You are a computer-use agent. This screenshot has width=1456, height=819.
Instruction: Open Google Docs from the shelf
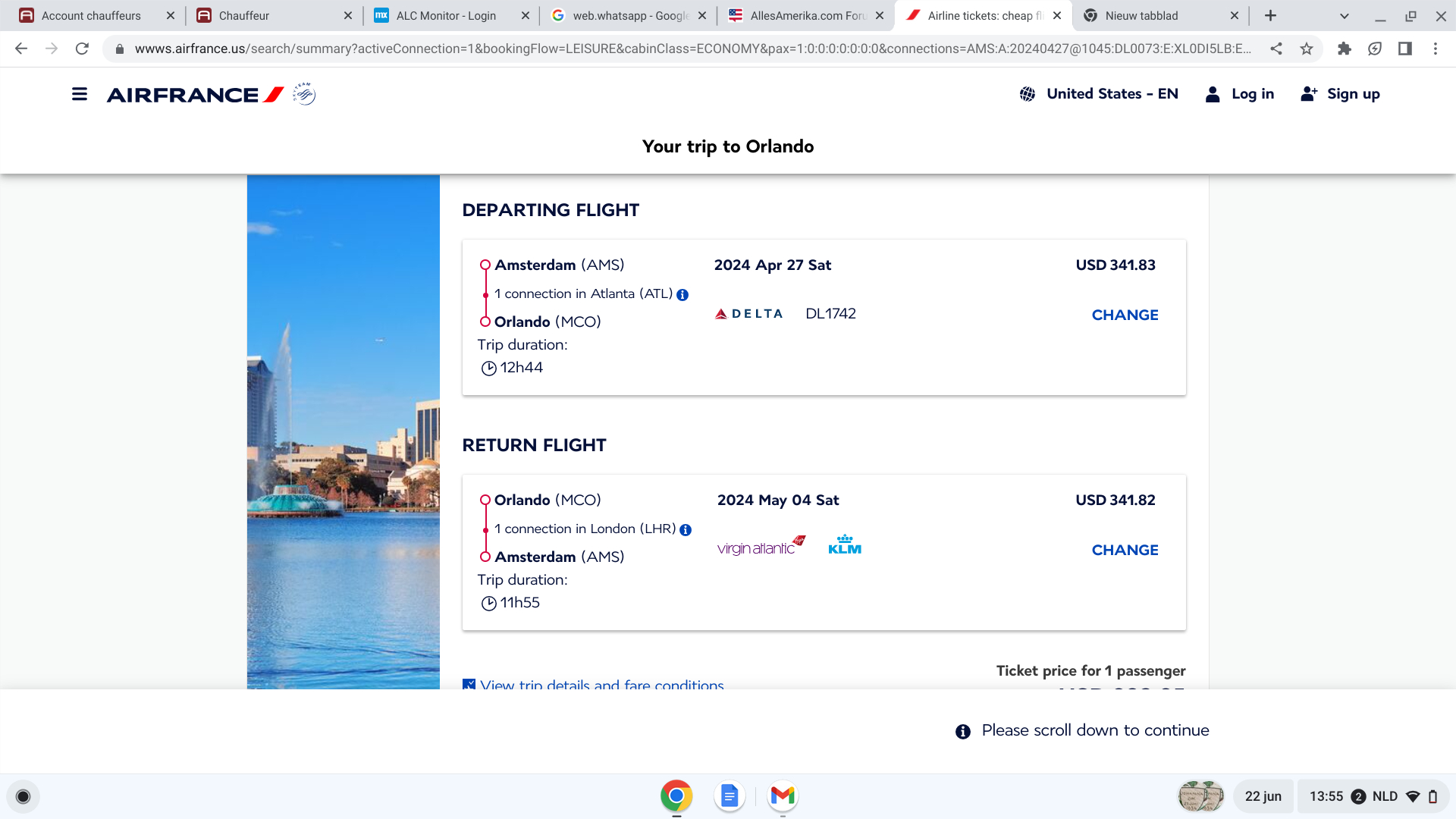729,795
